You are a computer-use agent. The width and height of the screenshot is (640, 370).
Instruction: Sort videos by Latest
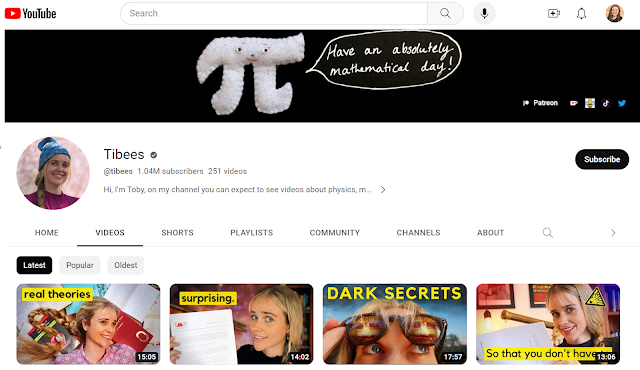[x=34, y=265]
